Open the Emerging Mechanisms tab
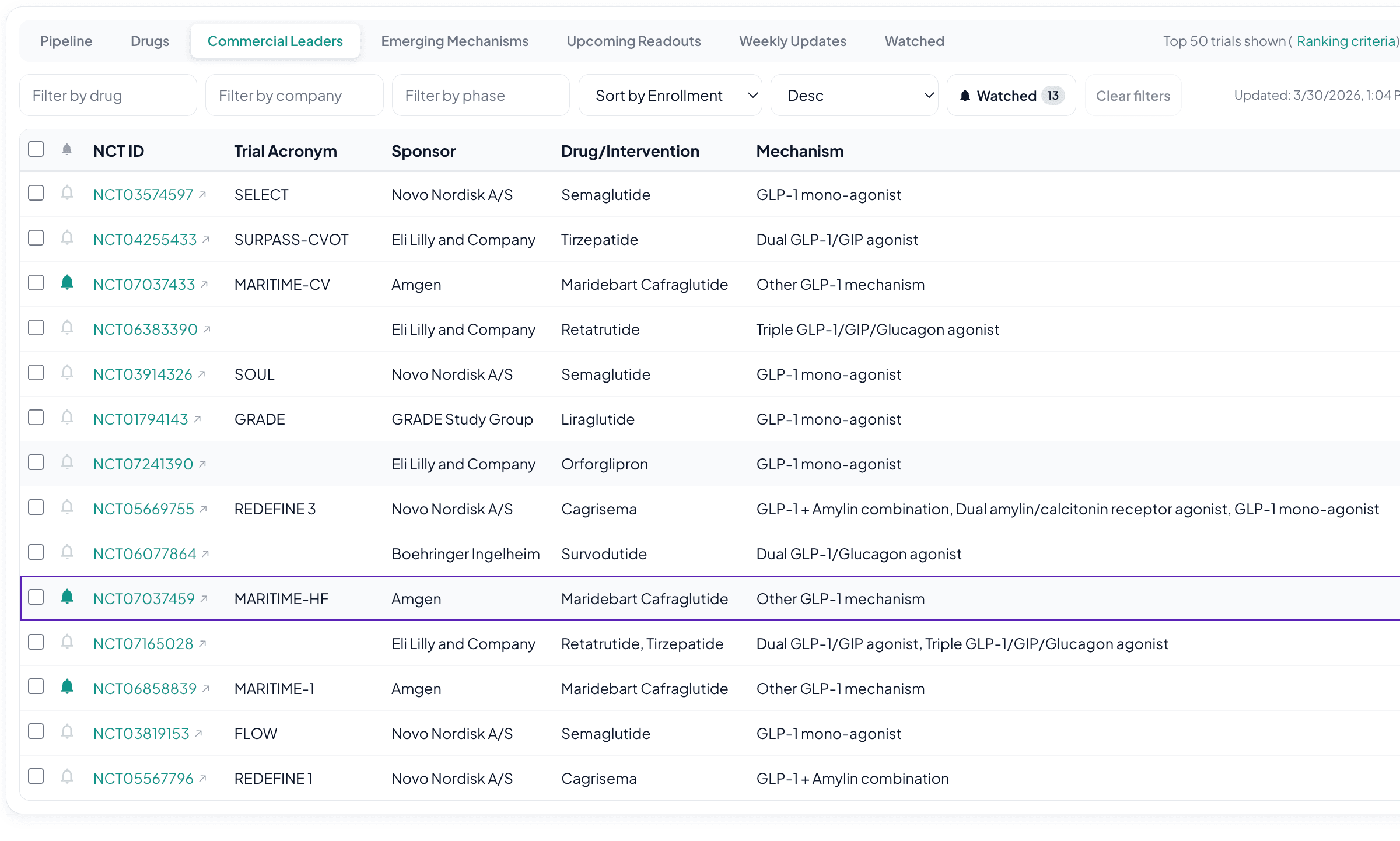This screenshot has height=841, width=1400. pos(455,41)
